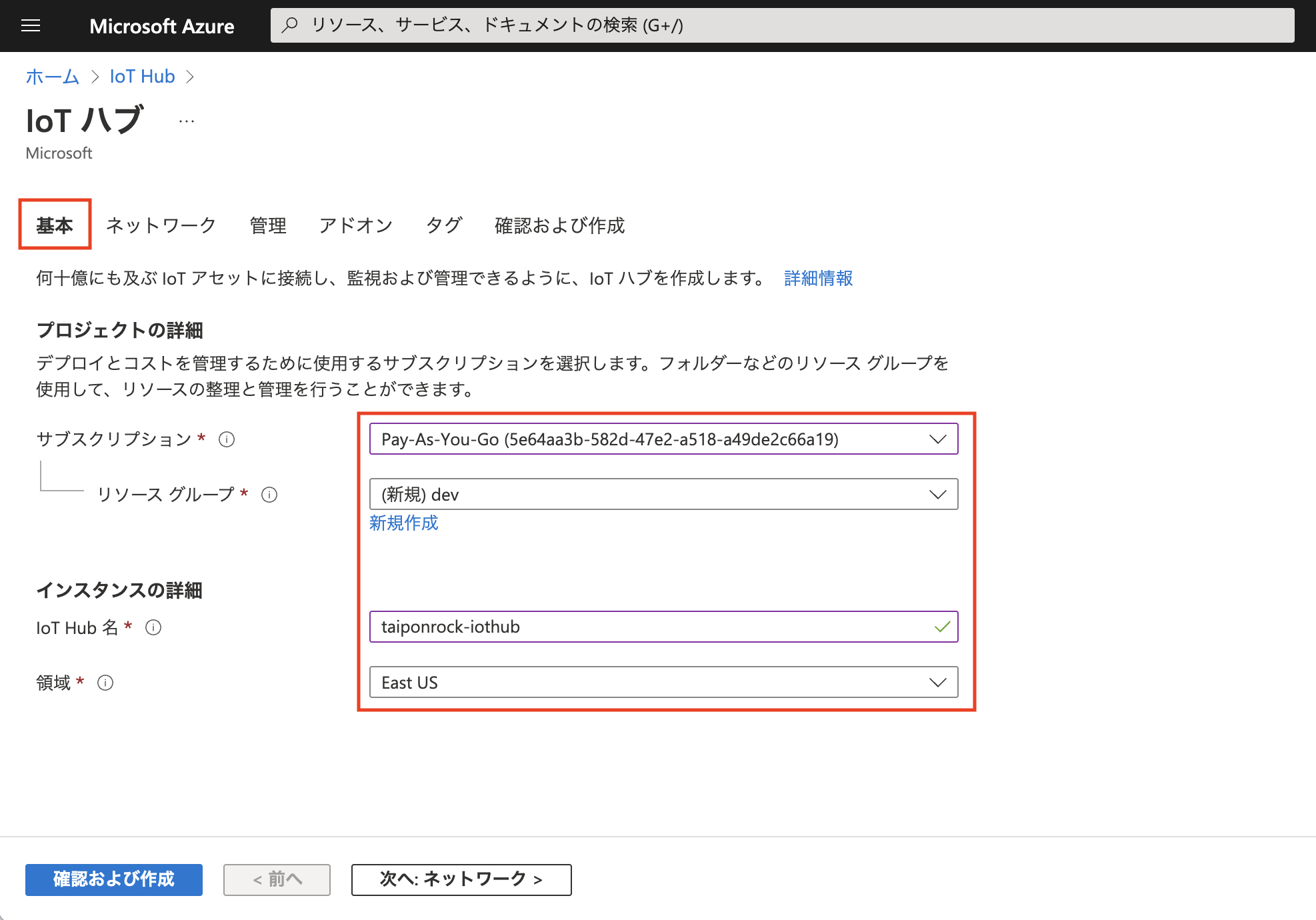The image size is (1316, 920).
Task: Click the search magnifier icon
Action: pyautogui.click(x=290, y=25)
